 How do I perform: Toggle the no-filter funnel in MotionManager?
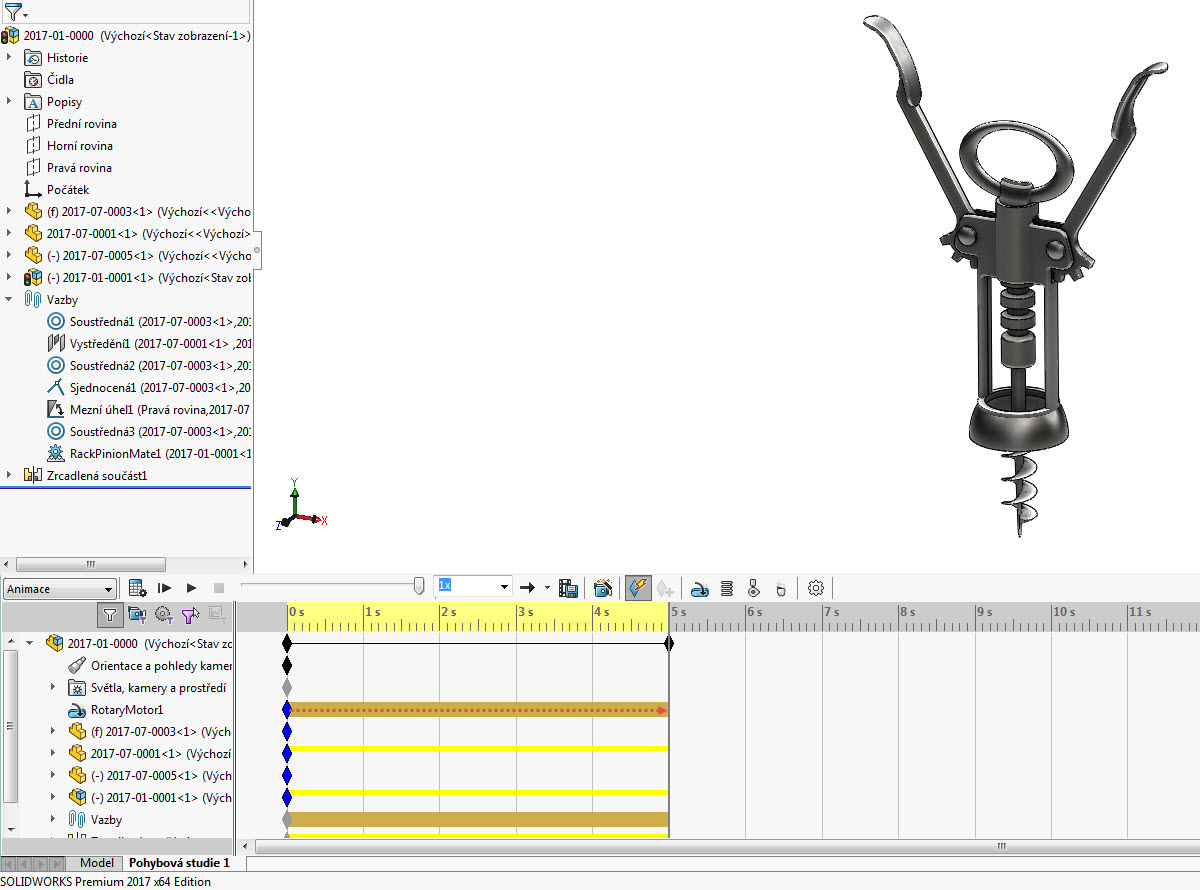coord(110,615)
